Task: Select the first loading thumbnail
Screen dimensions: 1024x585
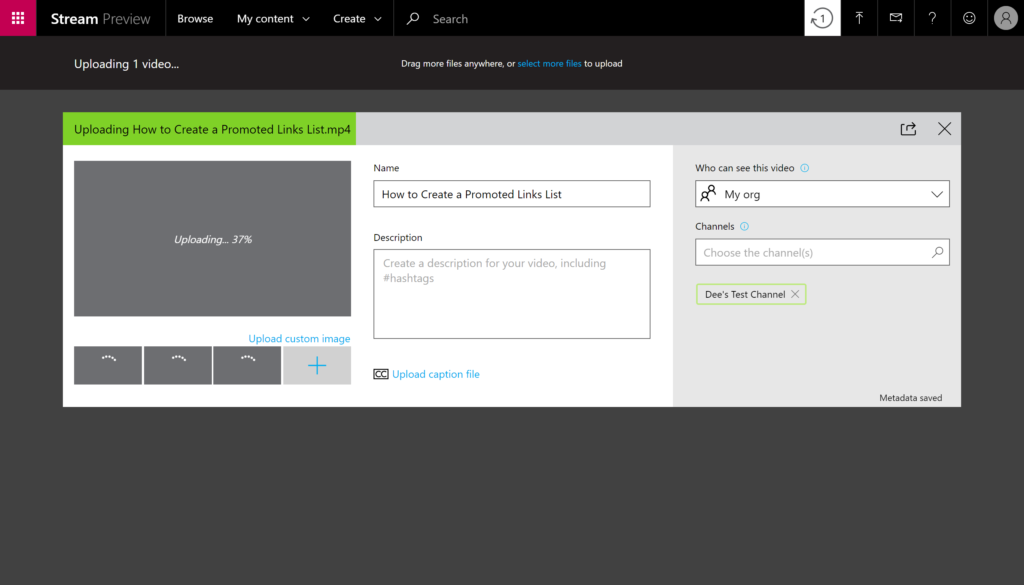Action: [x=108, y=365]
